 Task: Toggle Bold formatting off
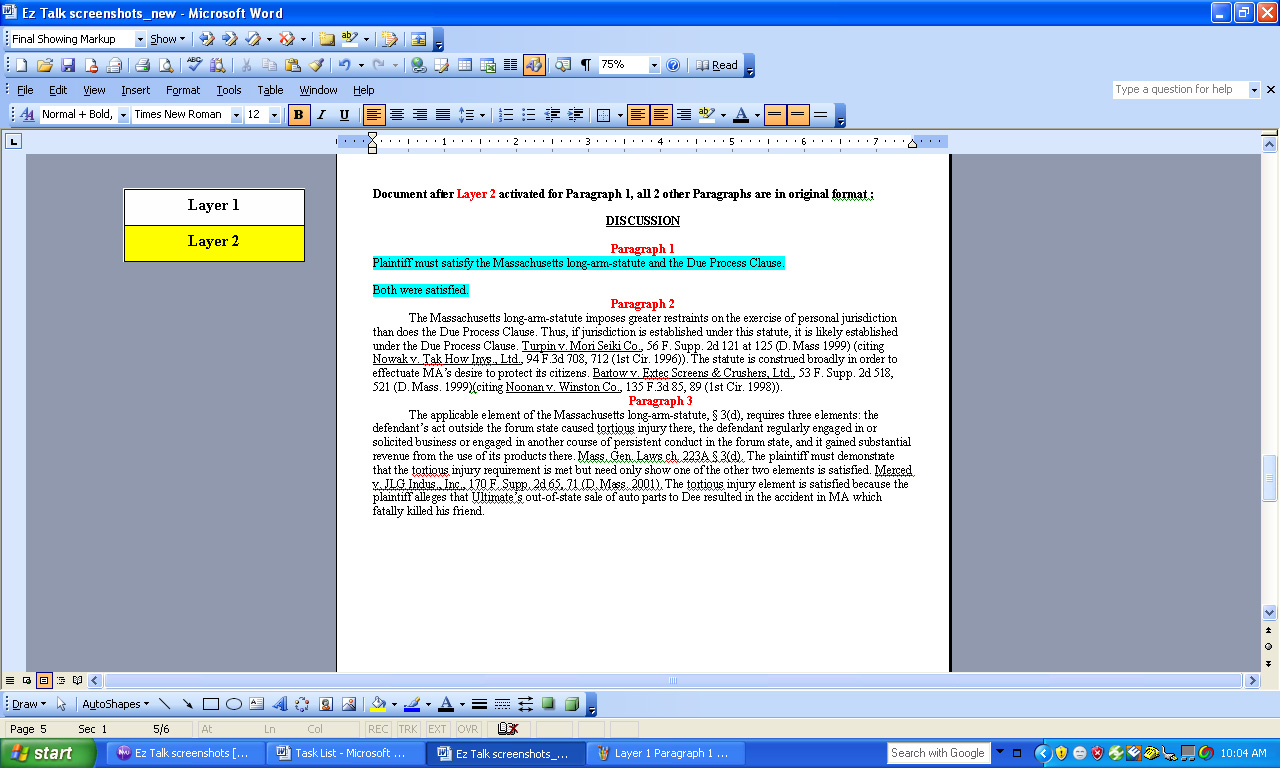coord(298,115)
